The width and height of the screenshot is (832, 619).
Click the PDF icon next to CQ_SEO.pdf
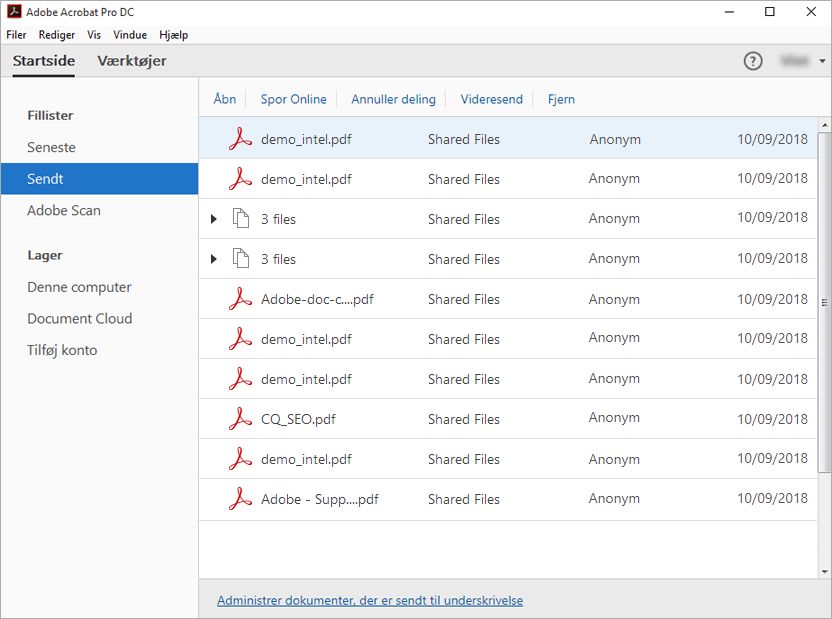[239, 418]
